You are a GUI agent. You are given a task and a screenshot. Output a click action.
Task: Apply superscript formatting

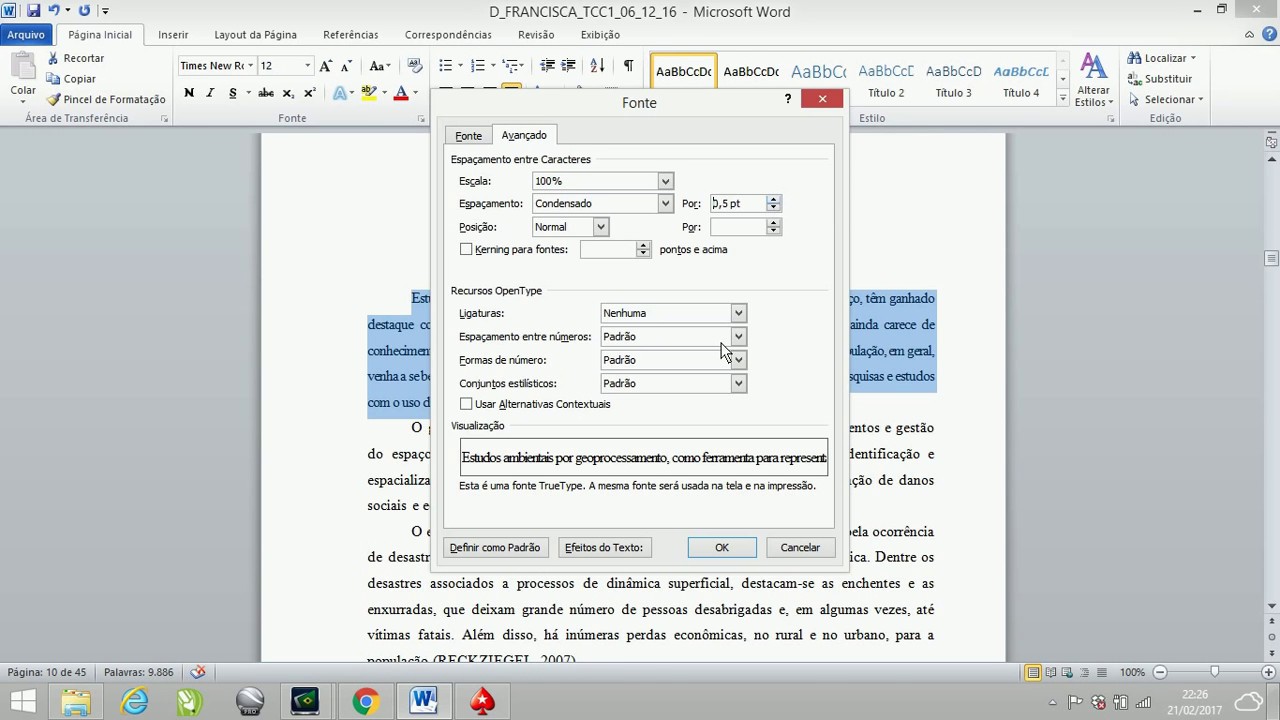tap(309, 93)
